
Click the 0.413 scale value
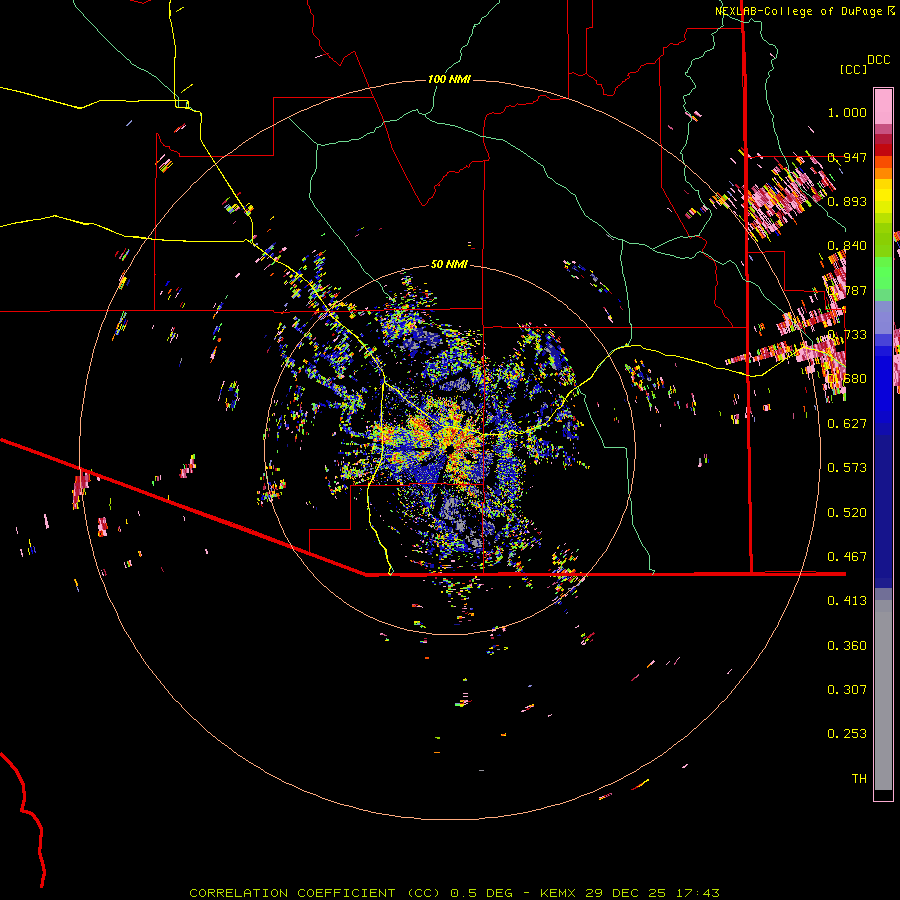[x=847, y=601]
